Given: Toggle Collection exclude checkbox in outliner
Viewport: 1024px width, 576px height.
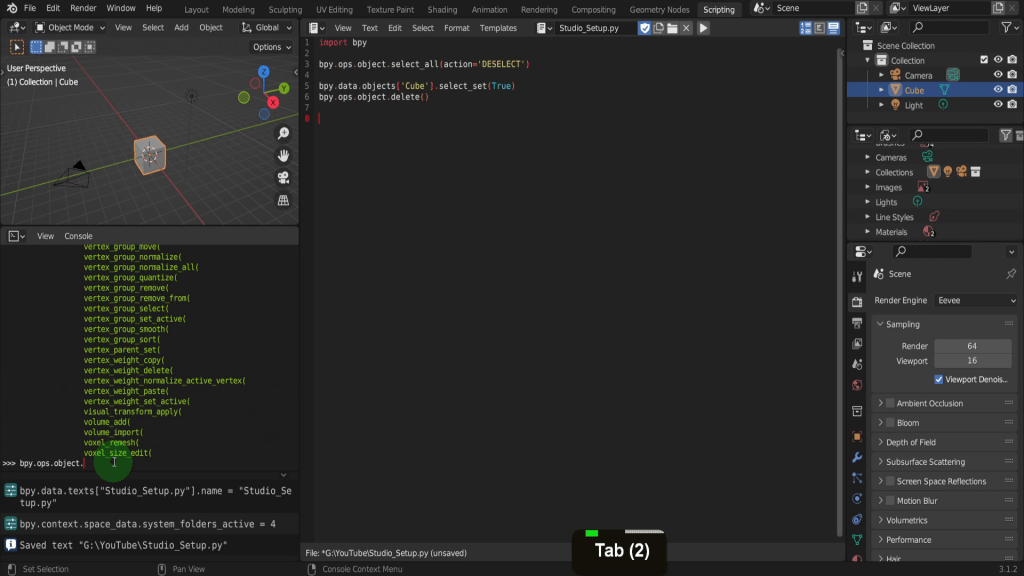Looking at the screenshot, I should tap(984, 60).
